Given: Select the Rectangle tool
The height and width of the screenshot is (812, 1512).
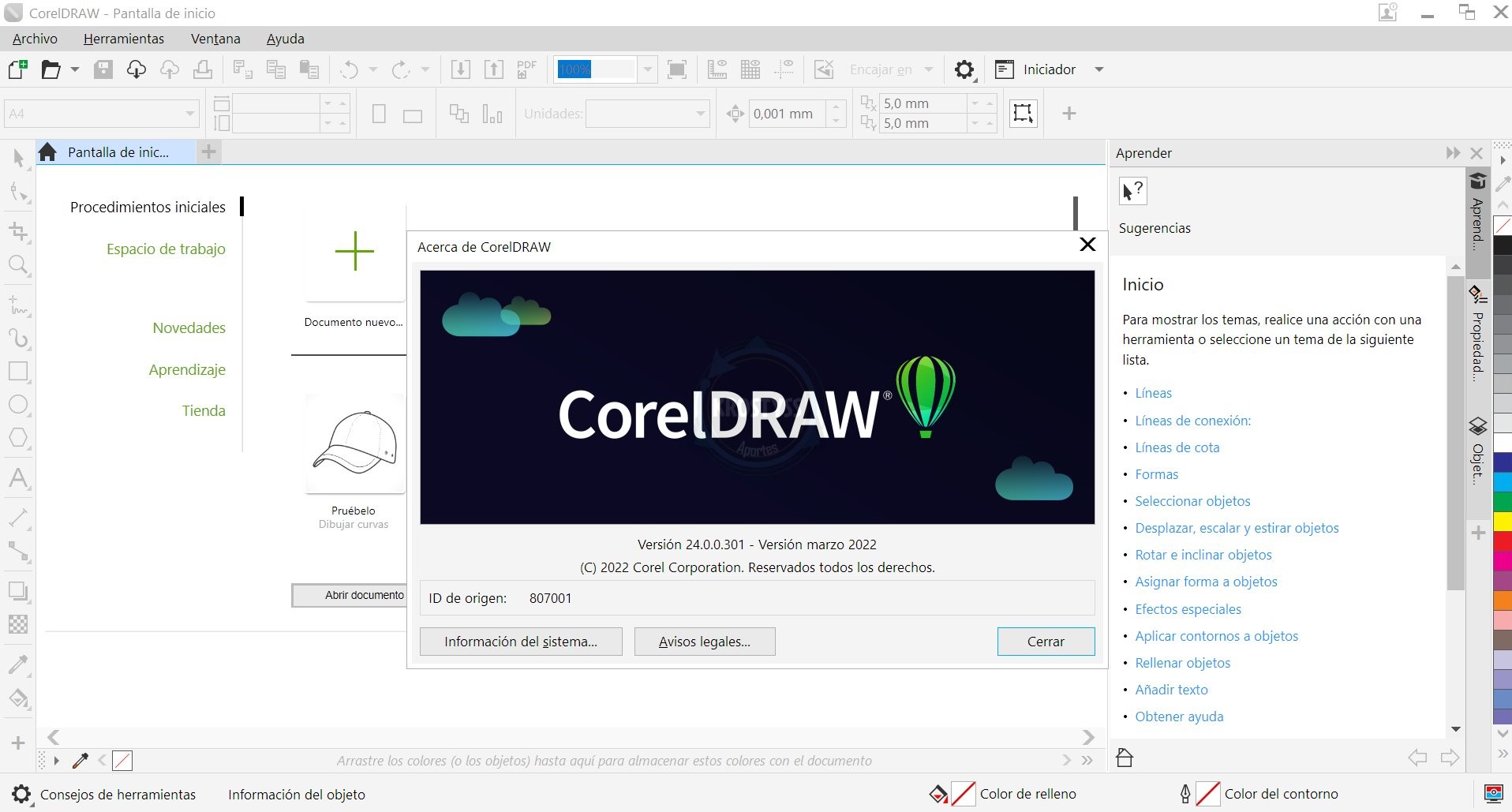Looking at the screenshot, I should click(x=18, y=371).
